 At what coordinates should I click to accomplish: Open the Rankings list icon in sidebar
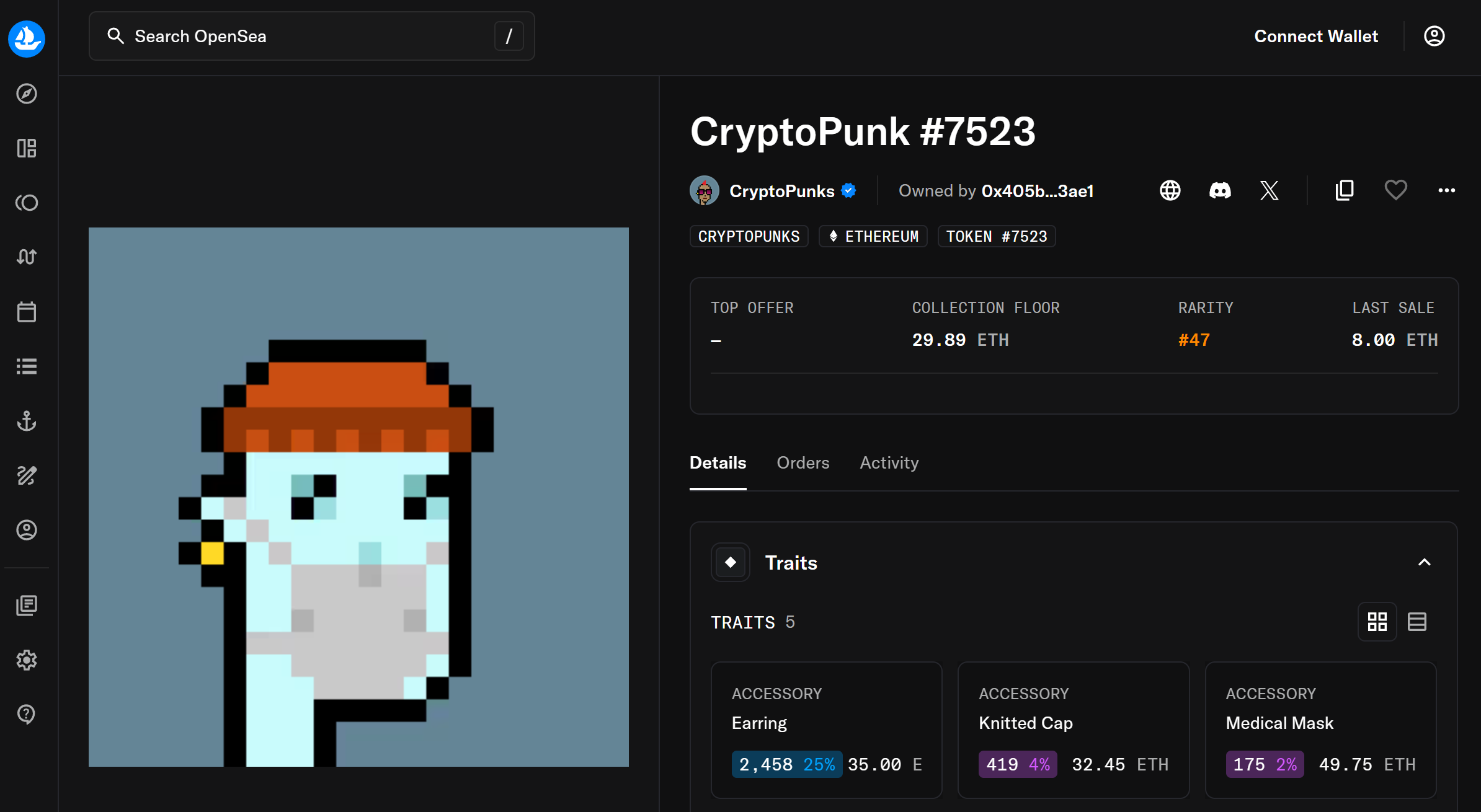tap(27, 366)
